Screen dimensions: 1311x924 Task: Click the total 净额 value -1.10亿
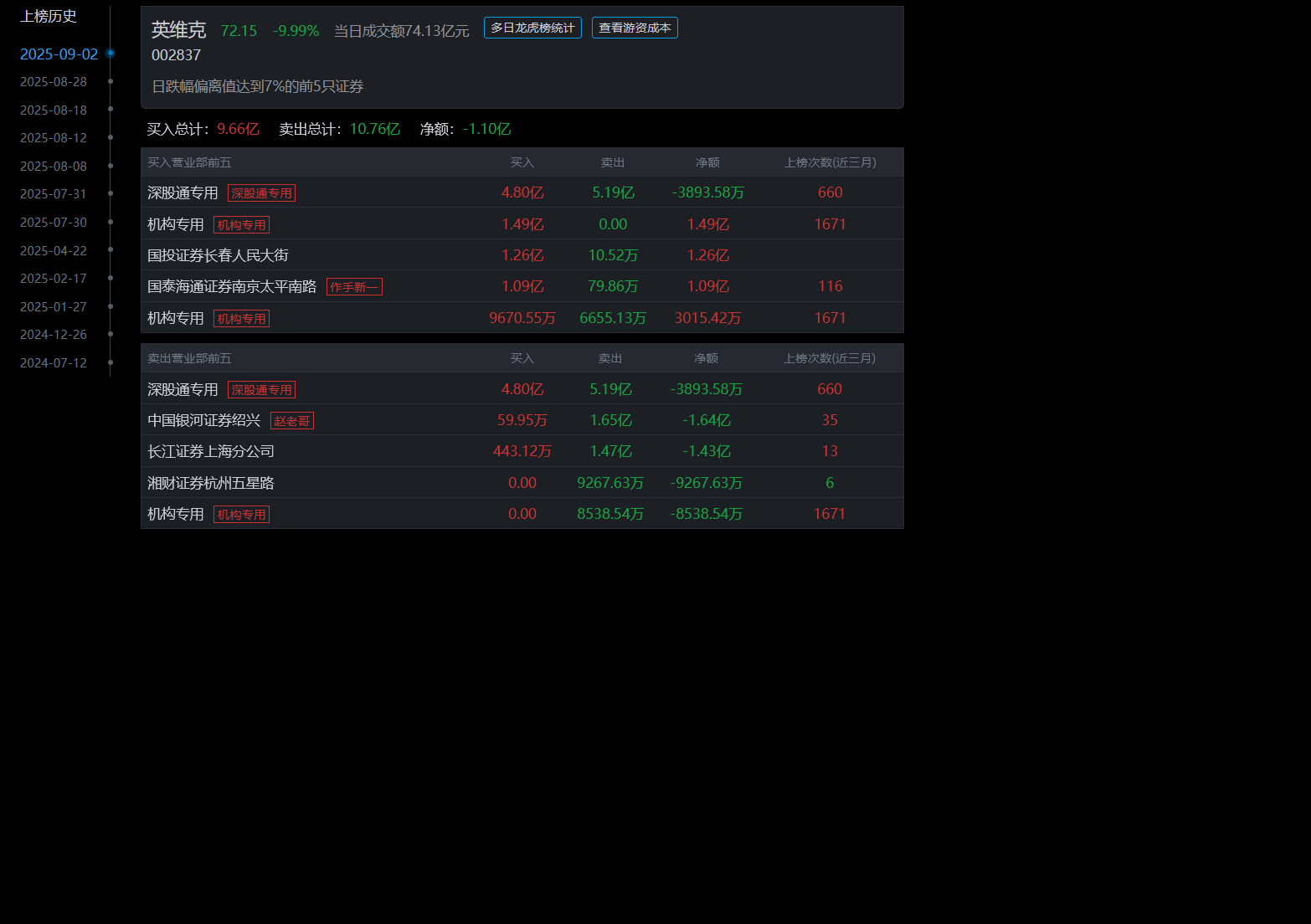486,129
